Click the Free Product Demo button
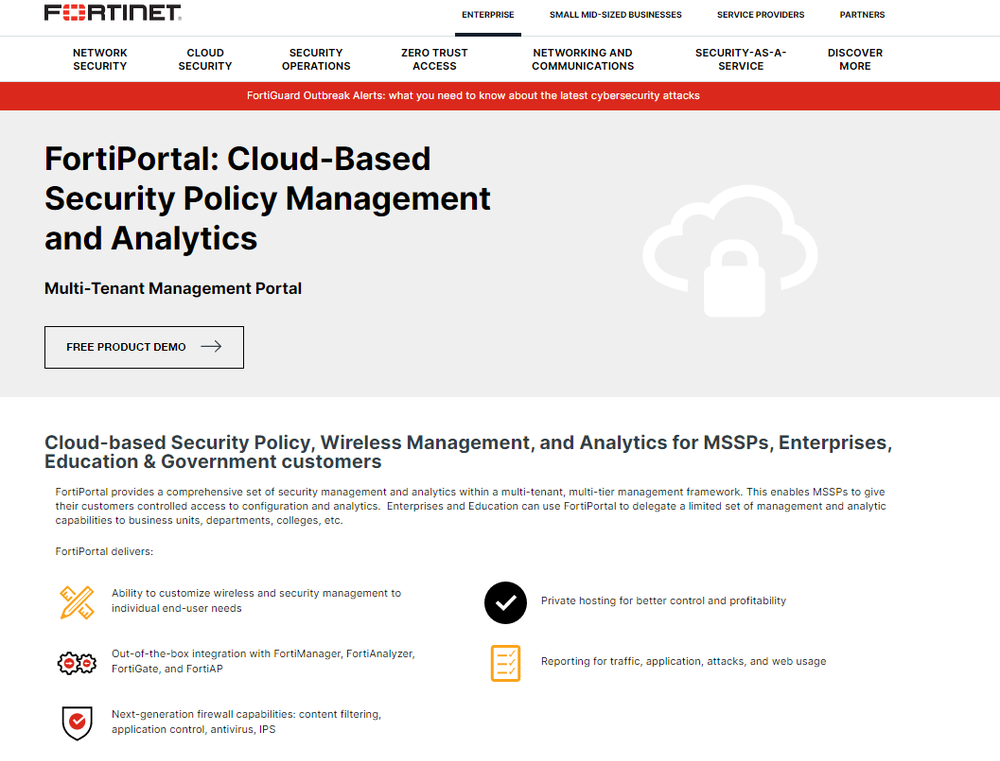 coord(144,347)
